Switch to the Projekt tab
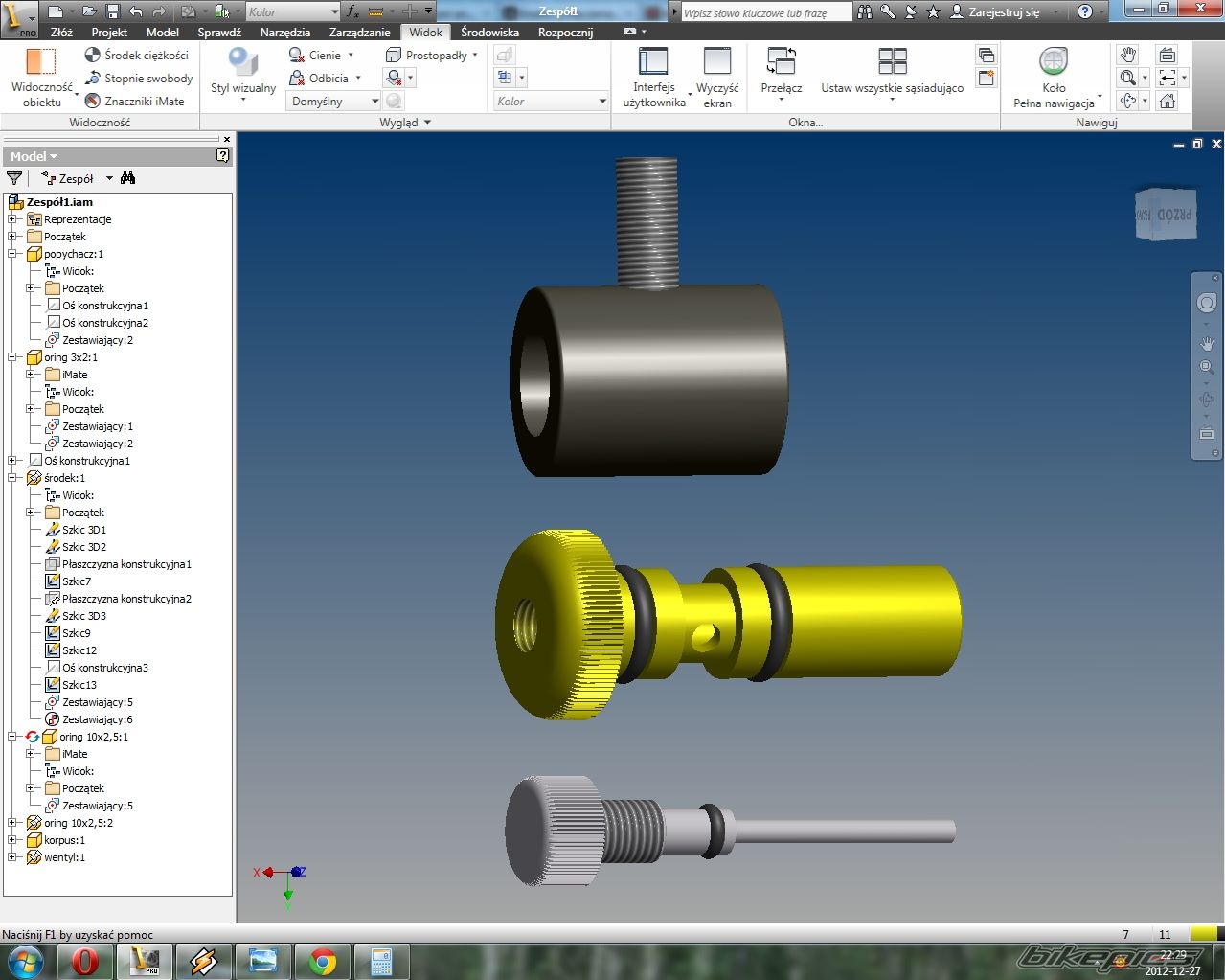 pyautogui.click(x=109, y=32)
